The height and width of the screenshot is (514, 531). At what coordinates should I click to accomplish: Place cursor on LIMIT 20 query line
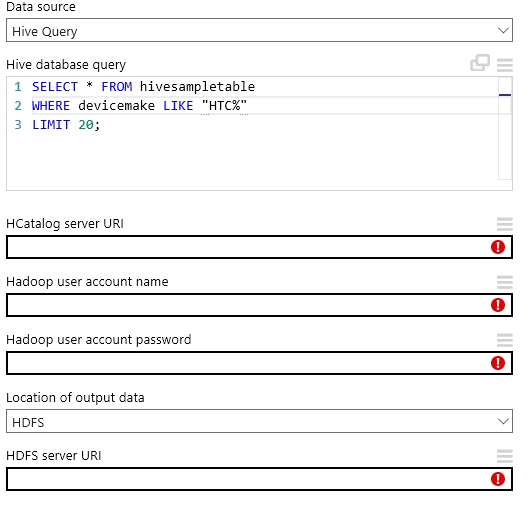click(x=66, y=125)
